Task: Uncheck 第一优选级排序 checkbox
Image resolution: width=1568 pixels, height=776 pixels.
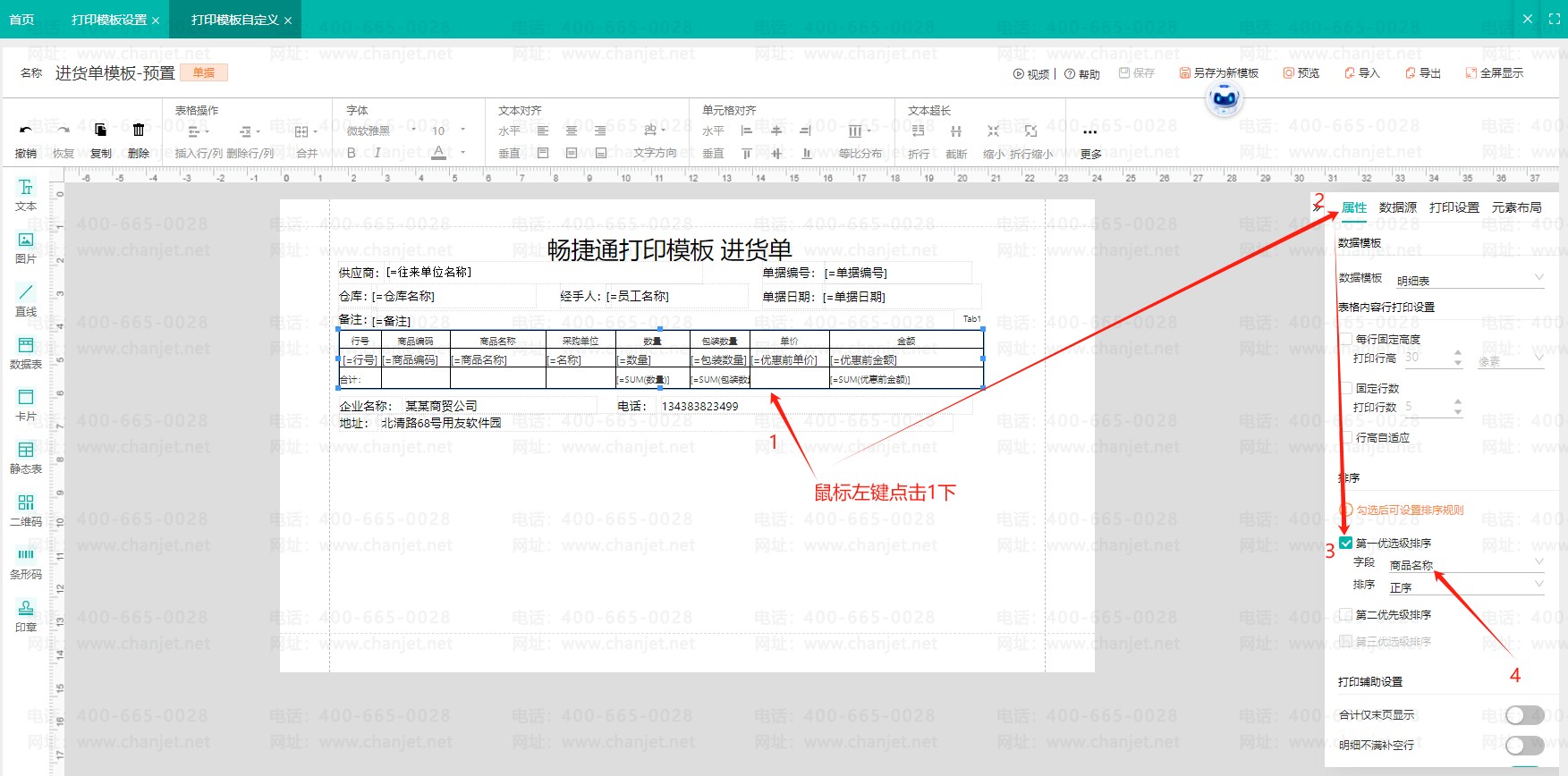Action: [x=1346, y=544]
